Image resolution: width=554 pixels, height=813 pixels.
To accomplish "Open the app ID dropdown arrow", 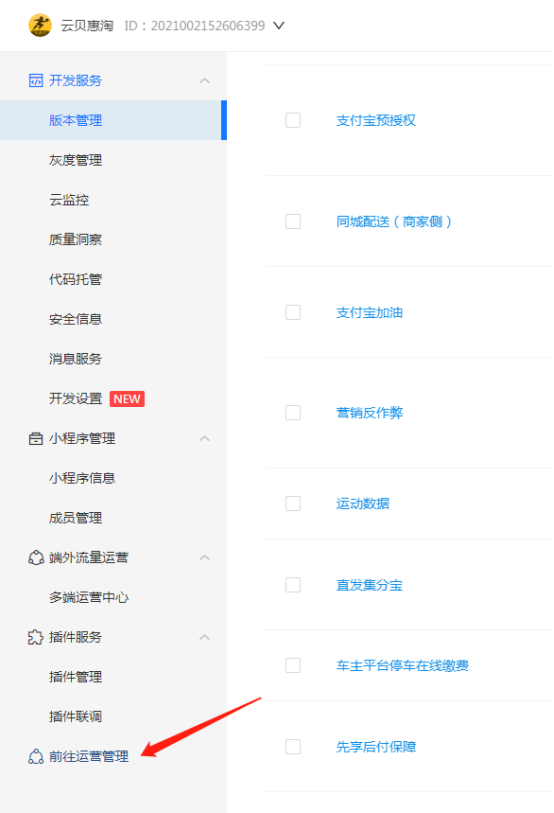I will (x=279, y=25).
